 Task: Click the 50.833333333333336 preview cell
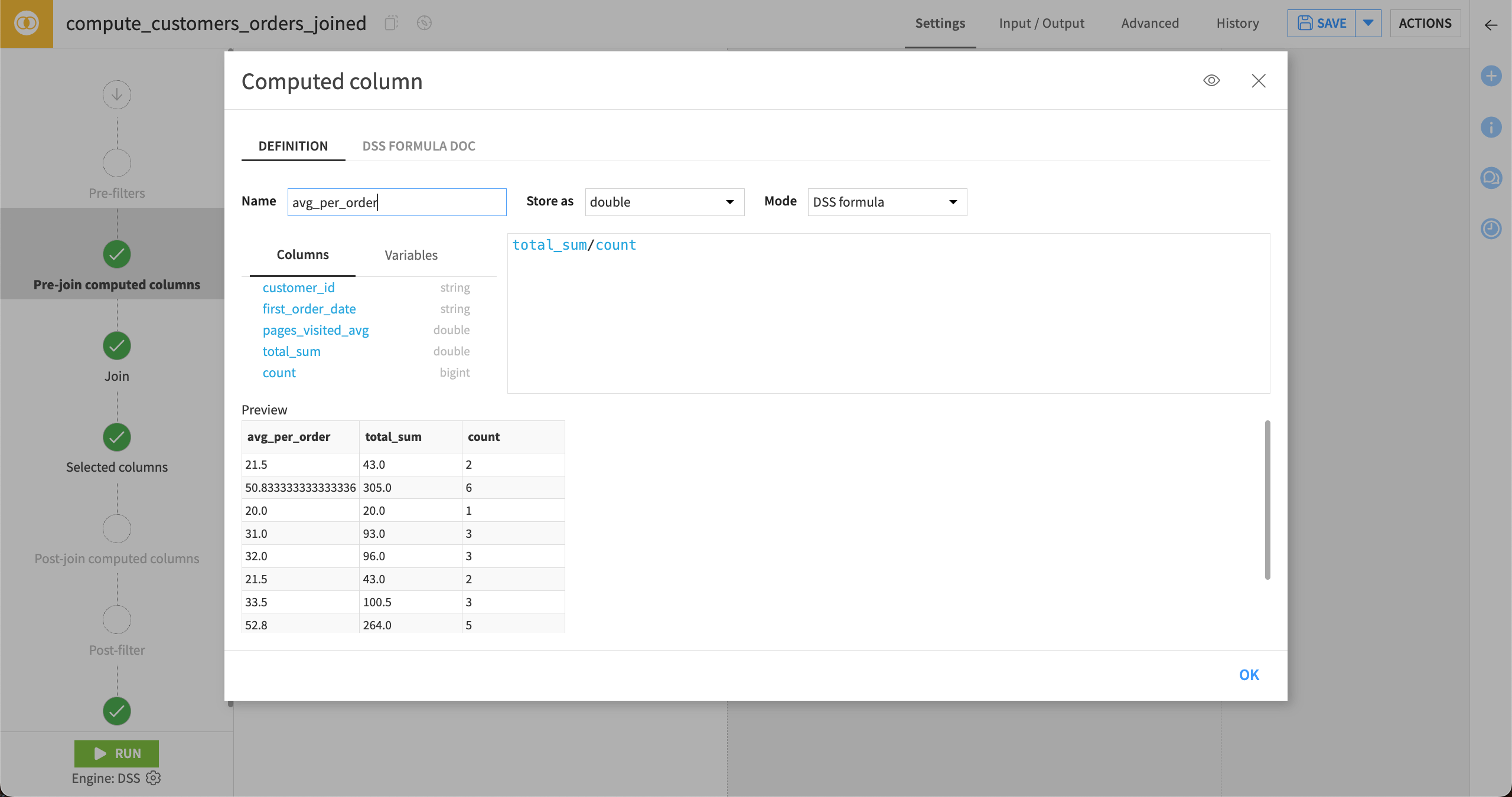click(x=301, y=488)
